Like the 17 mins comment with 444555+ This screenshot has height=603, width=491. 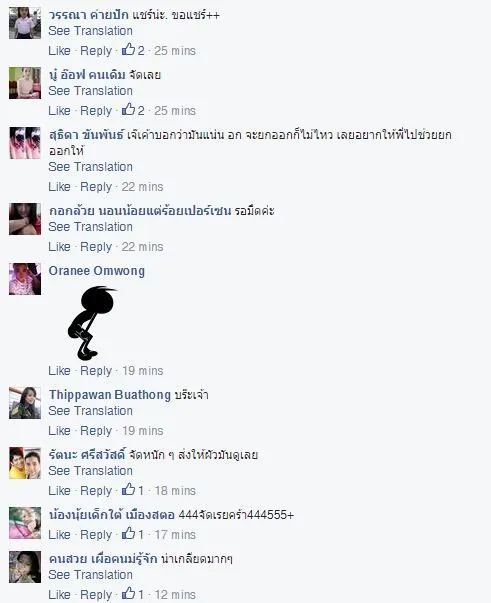60,535
